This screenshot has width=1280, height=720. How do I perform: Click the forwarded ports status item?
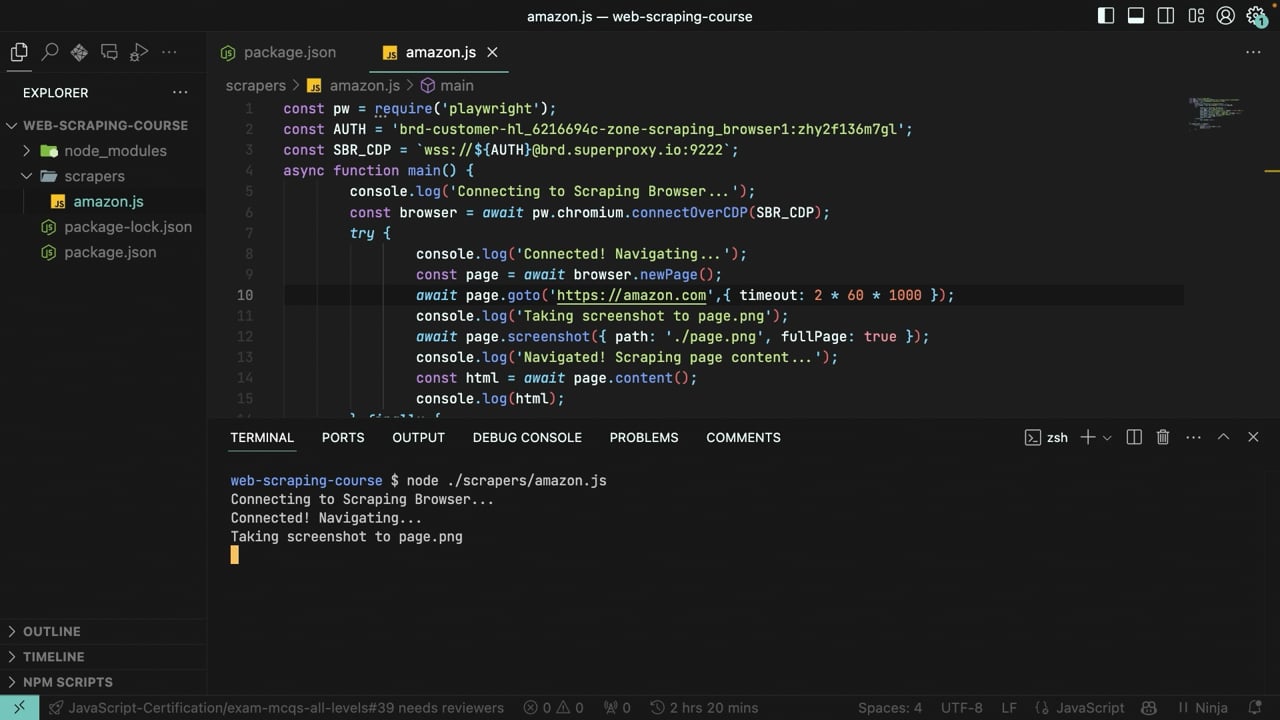[617, 708]
